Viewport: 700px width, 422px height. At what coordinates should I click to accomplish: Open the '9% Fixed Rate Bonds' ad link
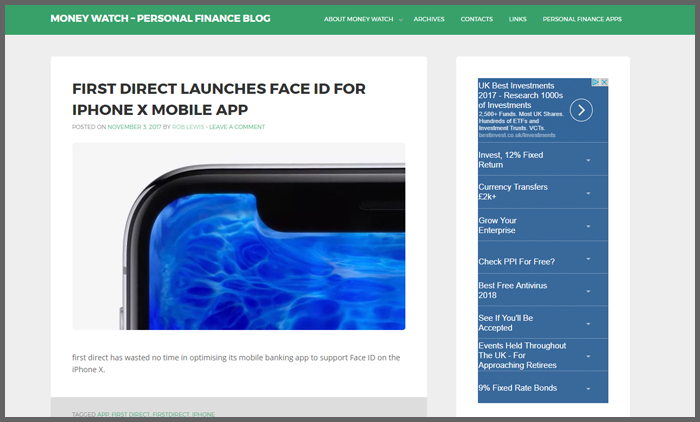click(517, 388)
